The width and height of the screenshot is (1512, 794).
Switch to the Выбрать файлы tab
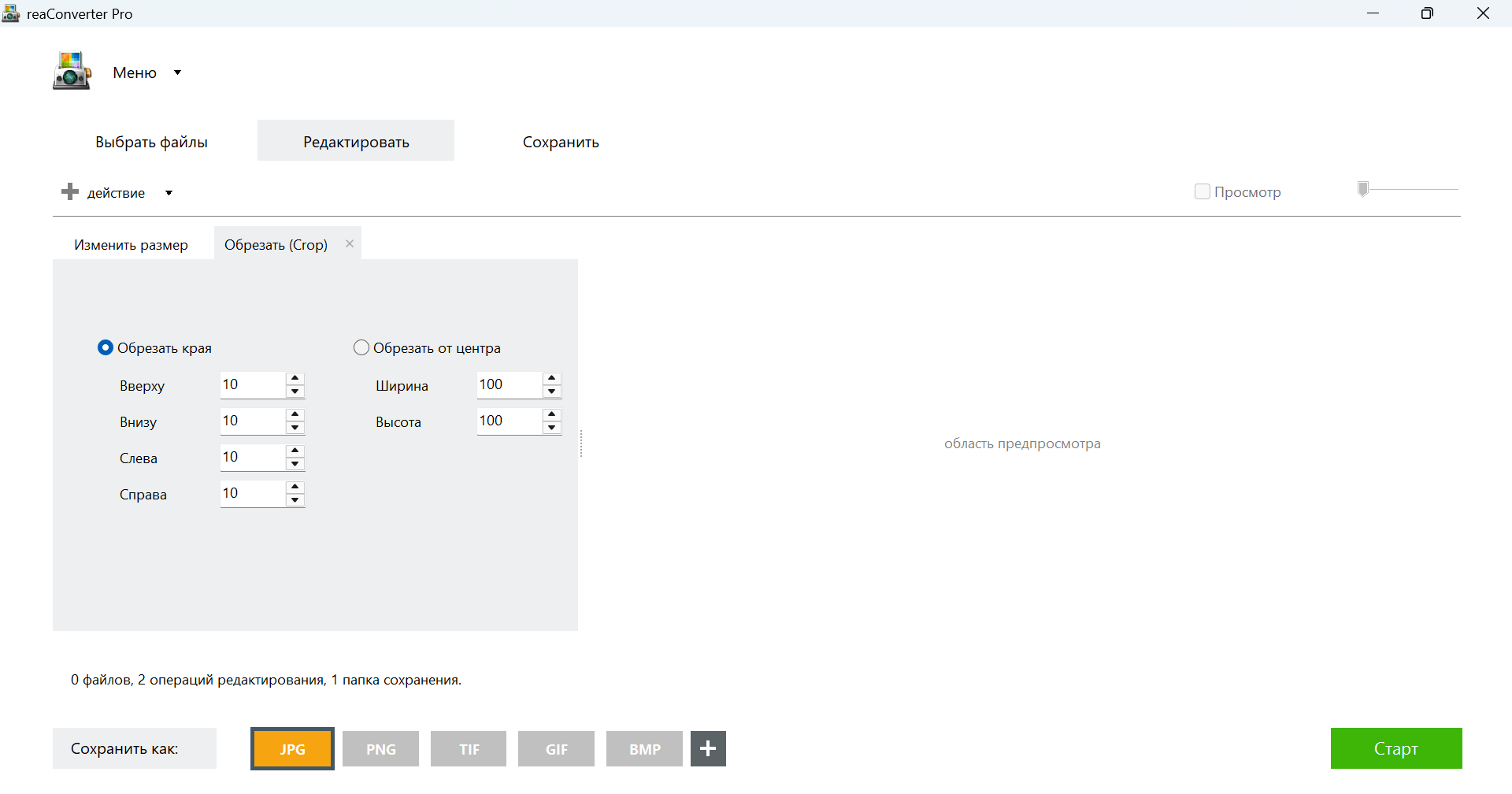coord(151,142)
